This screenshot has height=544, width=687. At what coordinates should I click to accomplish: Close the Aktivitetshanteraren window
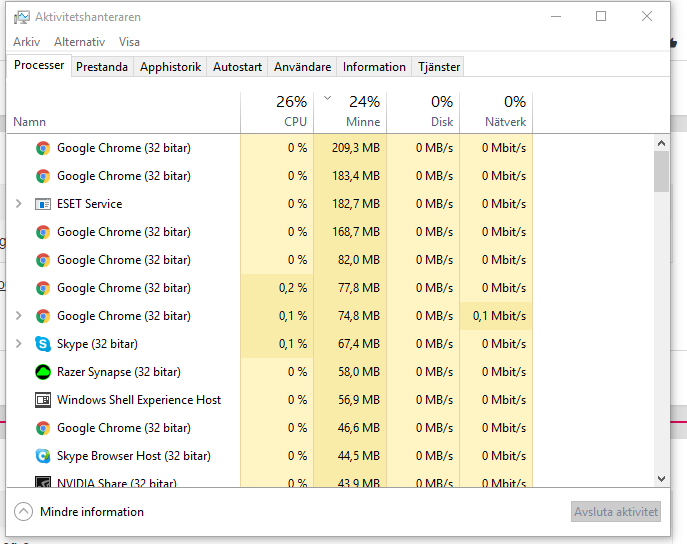click(x=647, y=17)
